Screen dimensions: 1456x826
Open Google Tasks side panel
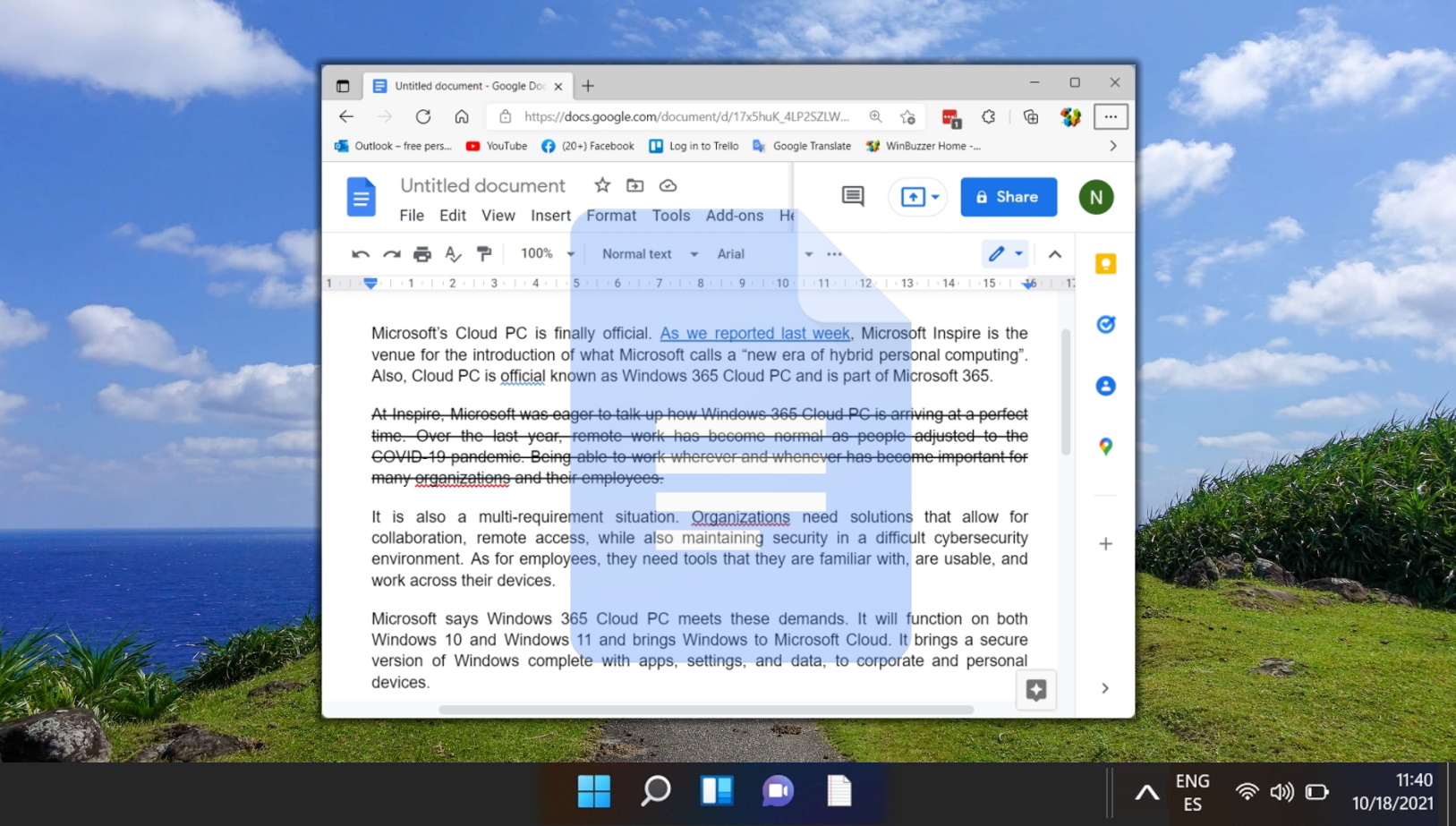click(x=1106, y=325)
